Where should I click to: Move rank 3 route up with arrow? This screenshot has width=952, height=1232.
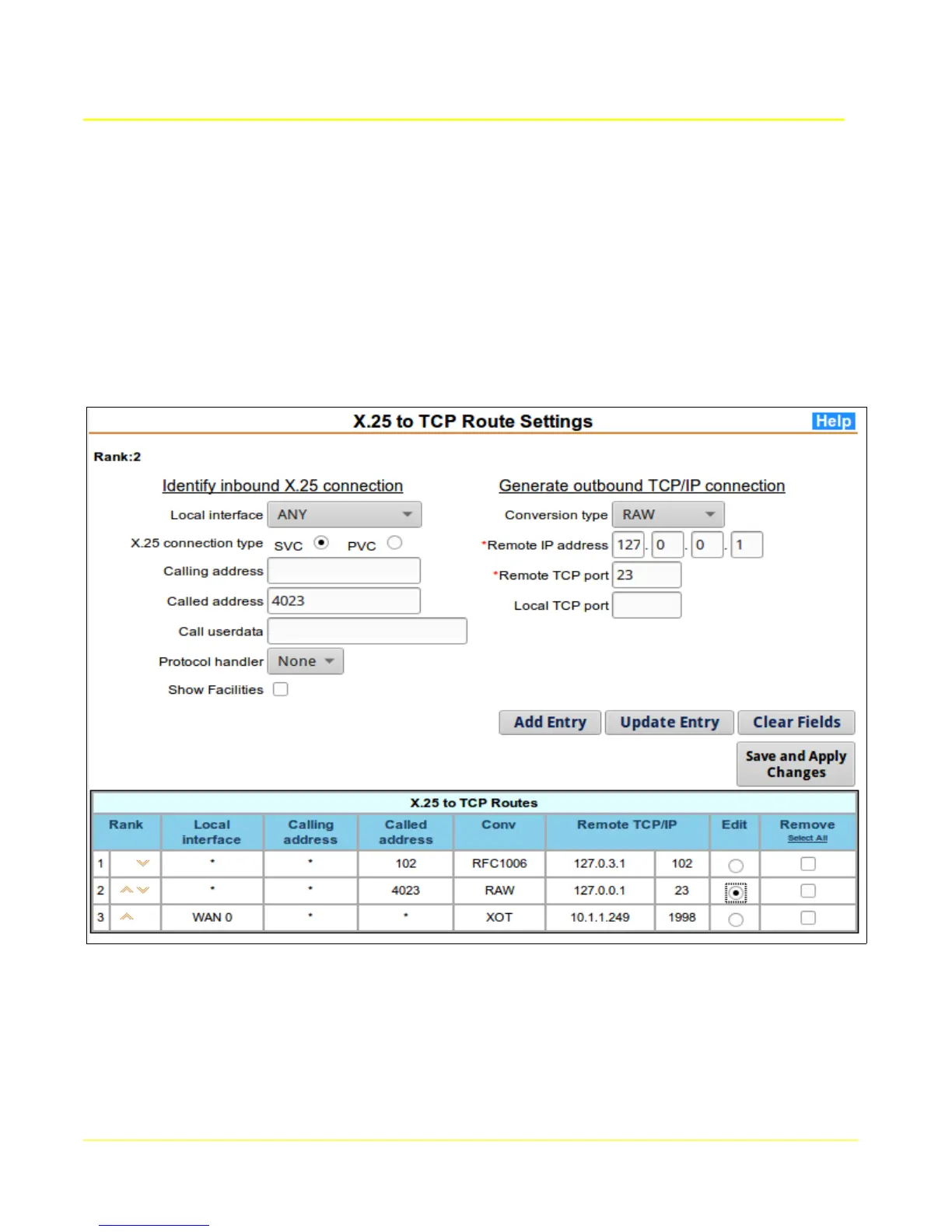(126, 917)
